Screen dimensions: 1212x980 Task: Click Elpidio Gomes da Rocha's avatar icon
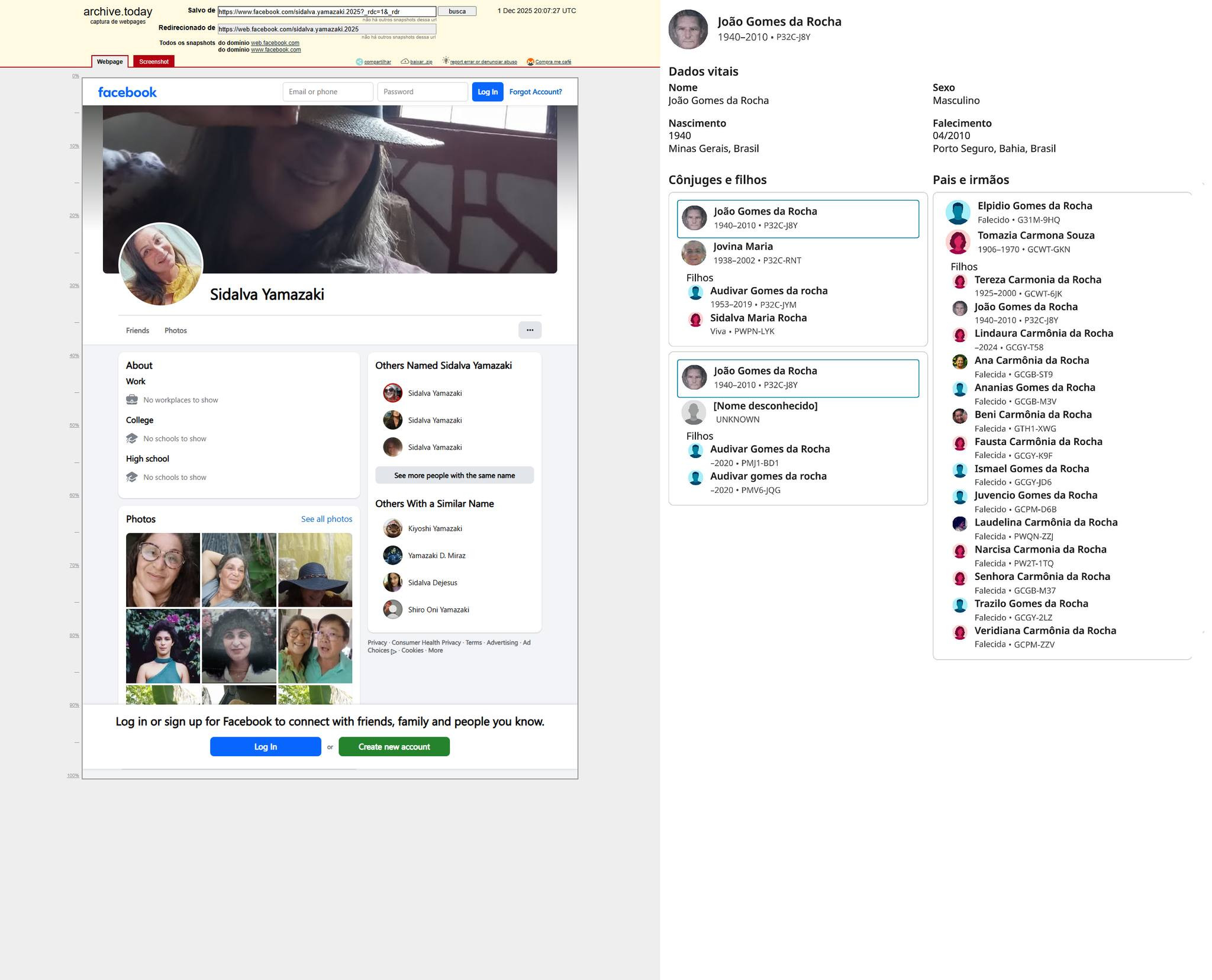(958, 212)
